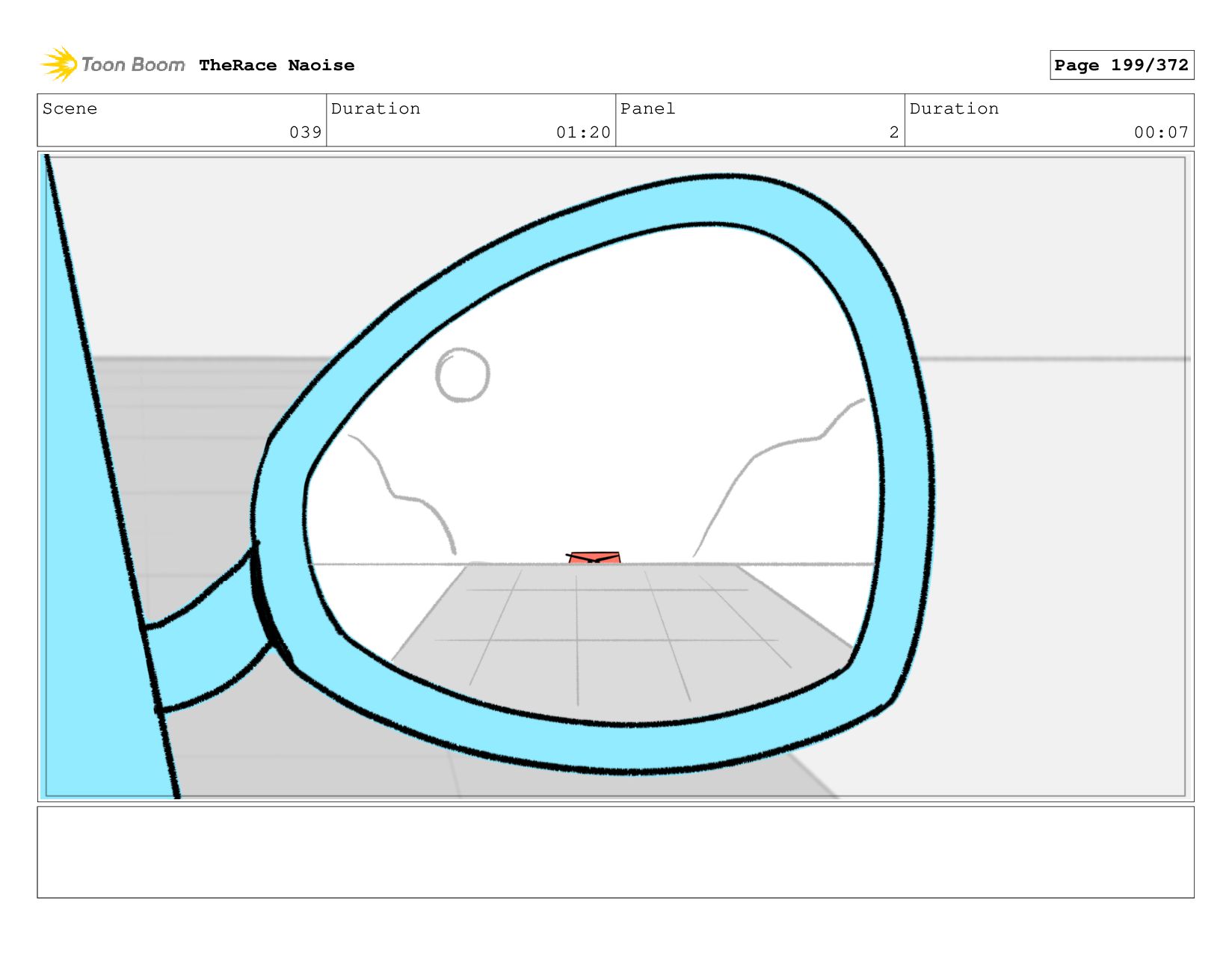Click the 'TheRace Naoise' project title

[277, 65]
